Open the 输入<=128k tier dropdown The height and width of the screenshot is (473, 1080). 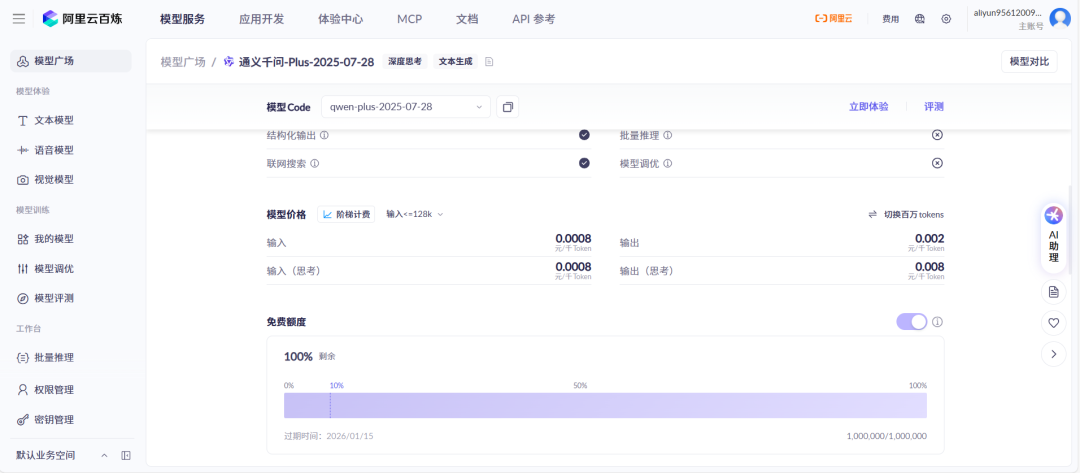pyautogui.click(x=414, y=214)
